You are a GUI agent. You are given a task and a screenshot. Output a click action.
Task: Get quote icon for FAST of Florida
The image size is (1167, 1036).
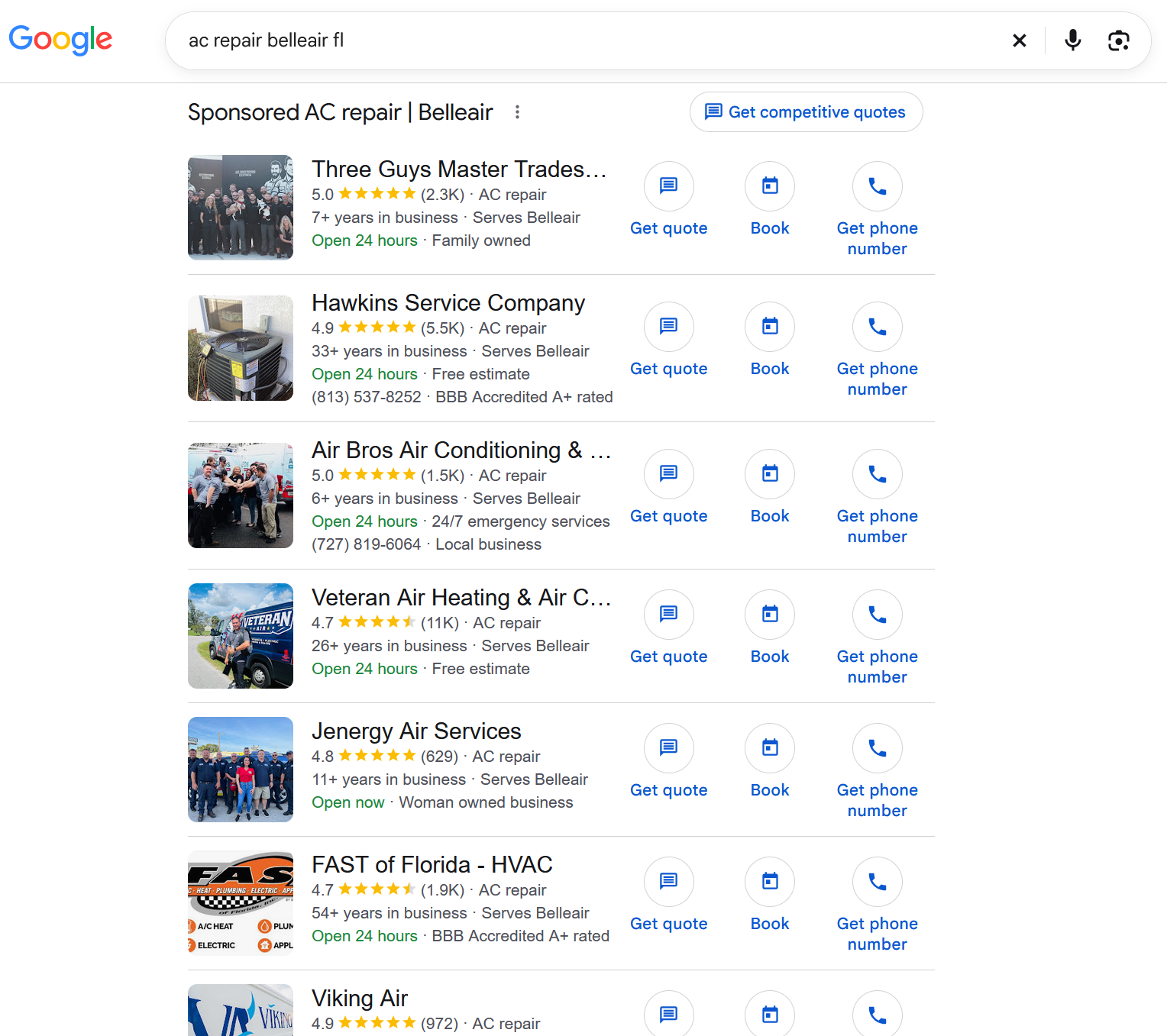tap(669, 881)
